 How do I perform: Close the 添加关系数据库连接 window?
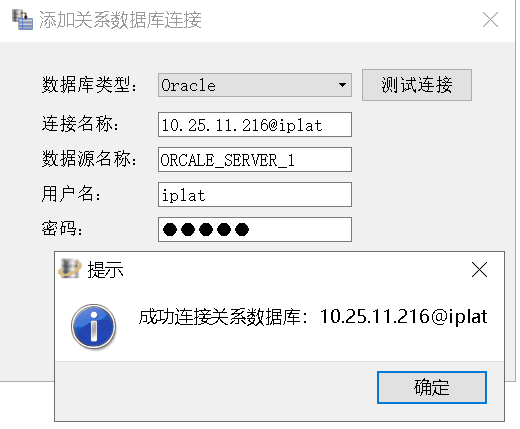(x=490, y=20)
